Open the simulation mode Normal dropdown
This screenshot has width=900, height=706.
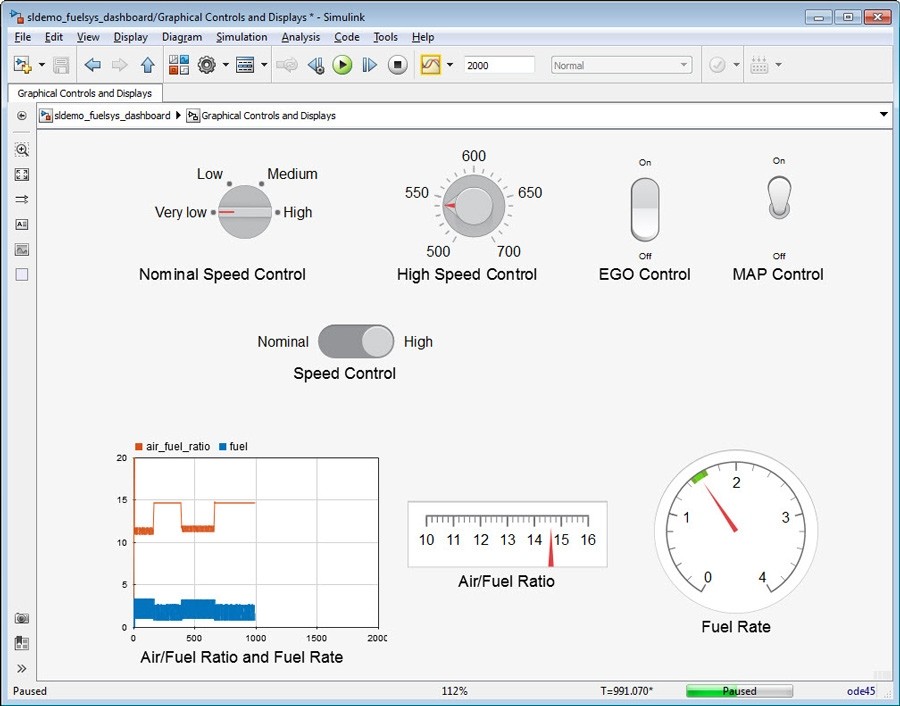[621, 65]
